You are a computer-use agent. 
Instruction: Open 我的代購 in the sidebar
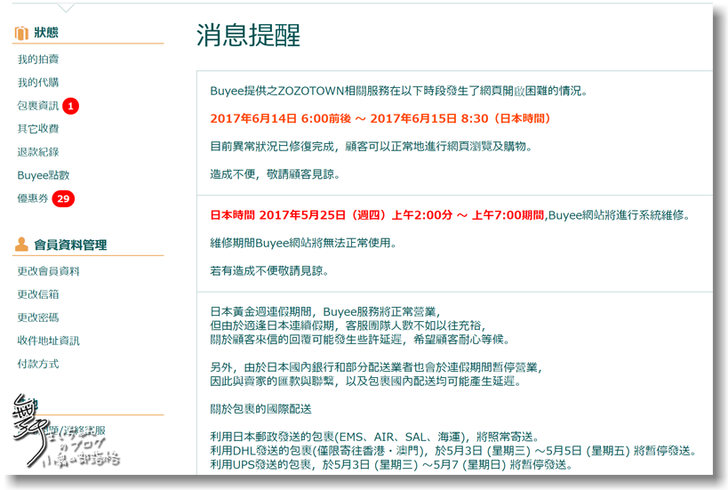(38, 82)
